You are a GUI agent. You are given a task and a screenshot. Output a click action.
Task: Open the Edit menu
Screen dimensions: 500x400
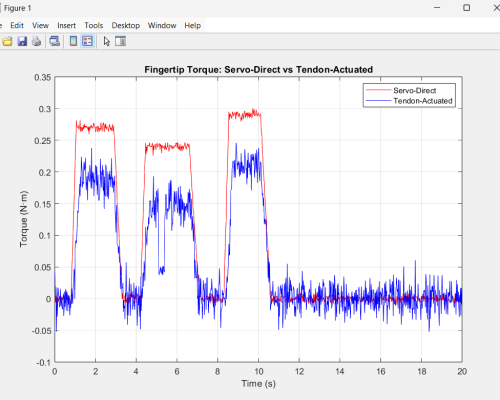point(17,25)
